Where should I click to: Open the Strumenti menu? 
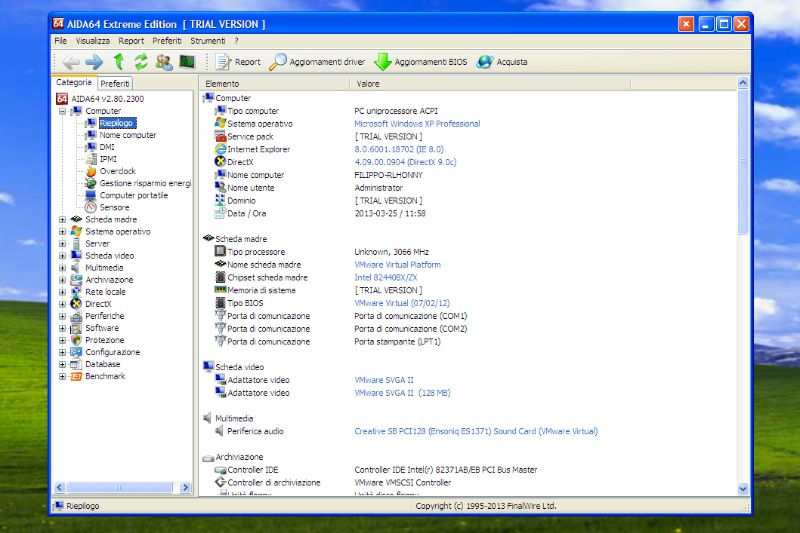click(x=208, y=41)
